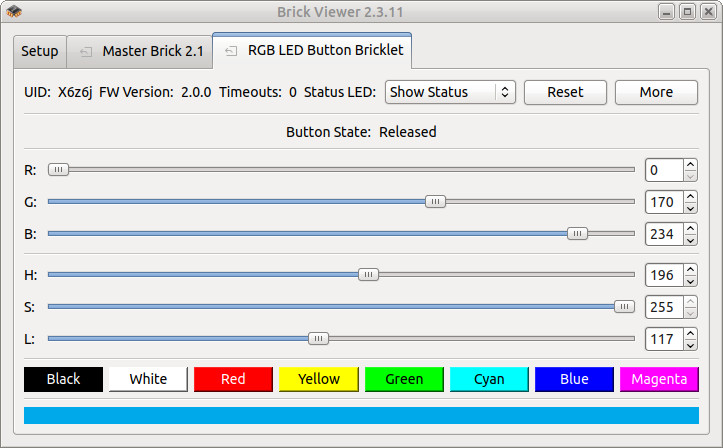
Task: Pick the Yellow color preset
Action: tap(318, 379)
